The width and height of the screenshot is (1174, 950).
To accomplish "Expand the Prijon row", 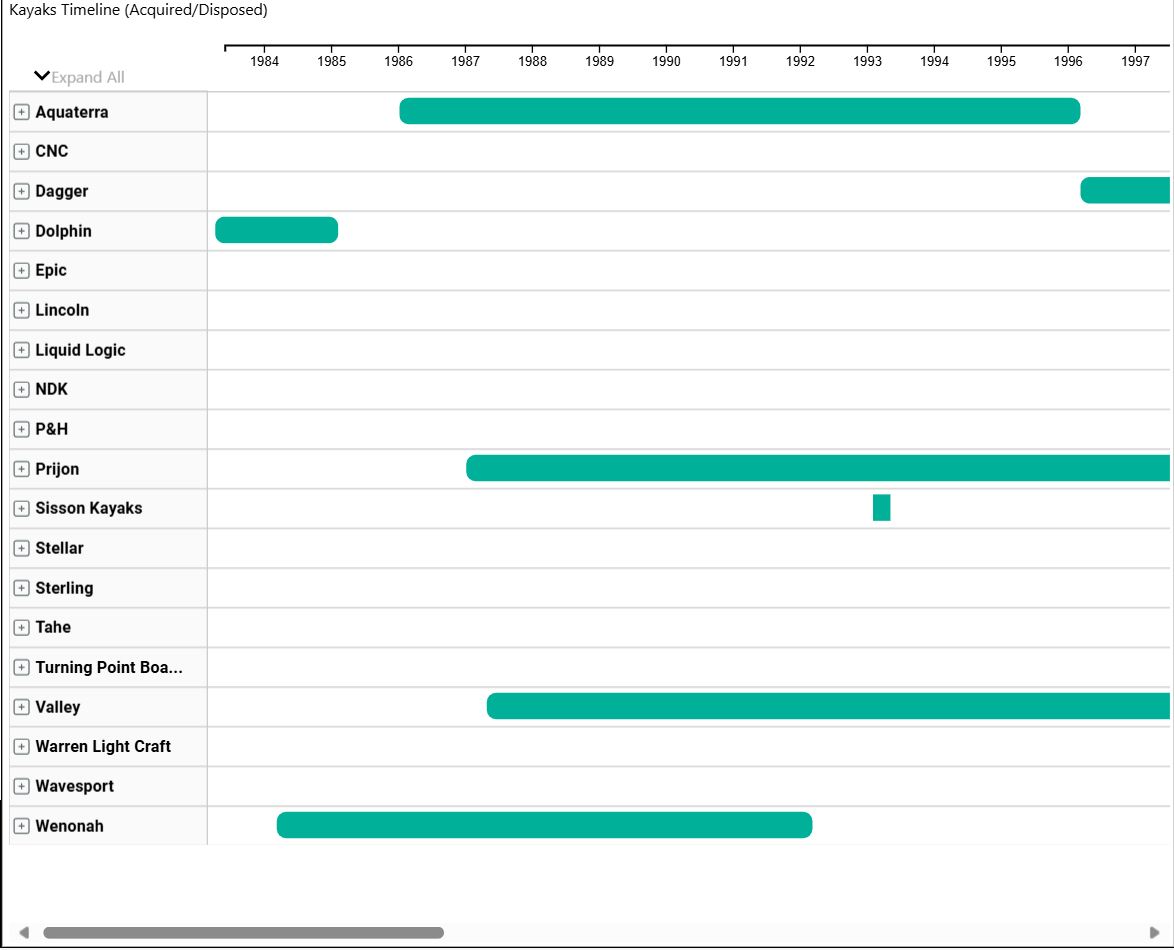I will pyautogui.click(x=22, y=469).
